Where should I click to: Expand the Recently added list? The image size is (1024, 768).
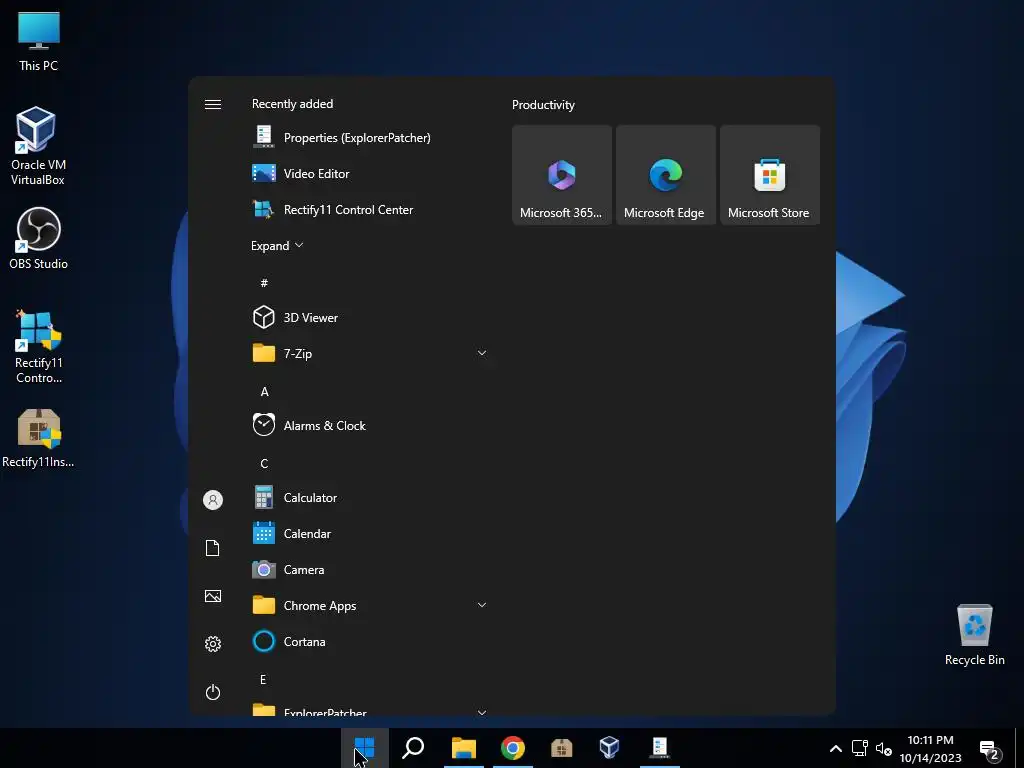click(x=278, y=246)
